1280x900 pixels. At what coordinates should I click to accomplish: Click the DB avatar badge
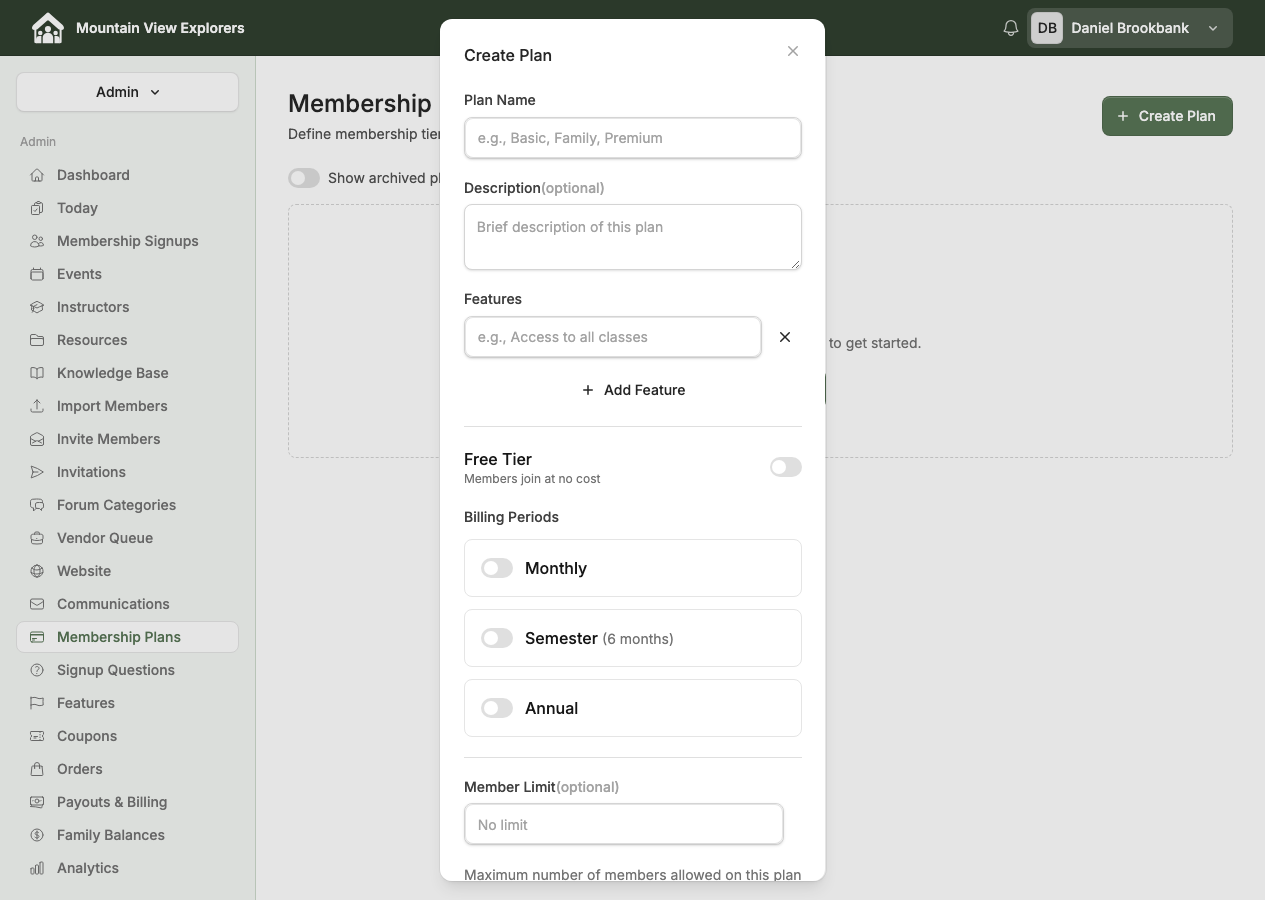click(1047, 28)
